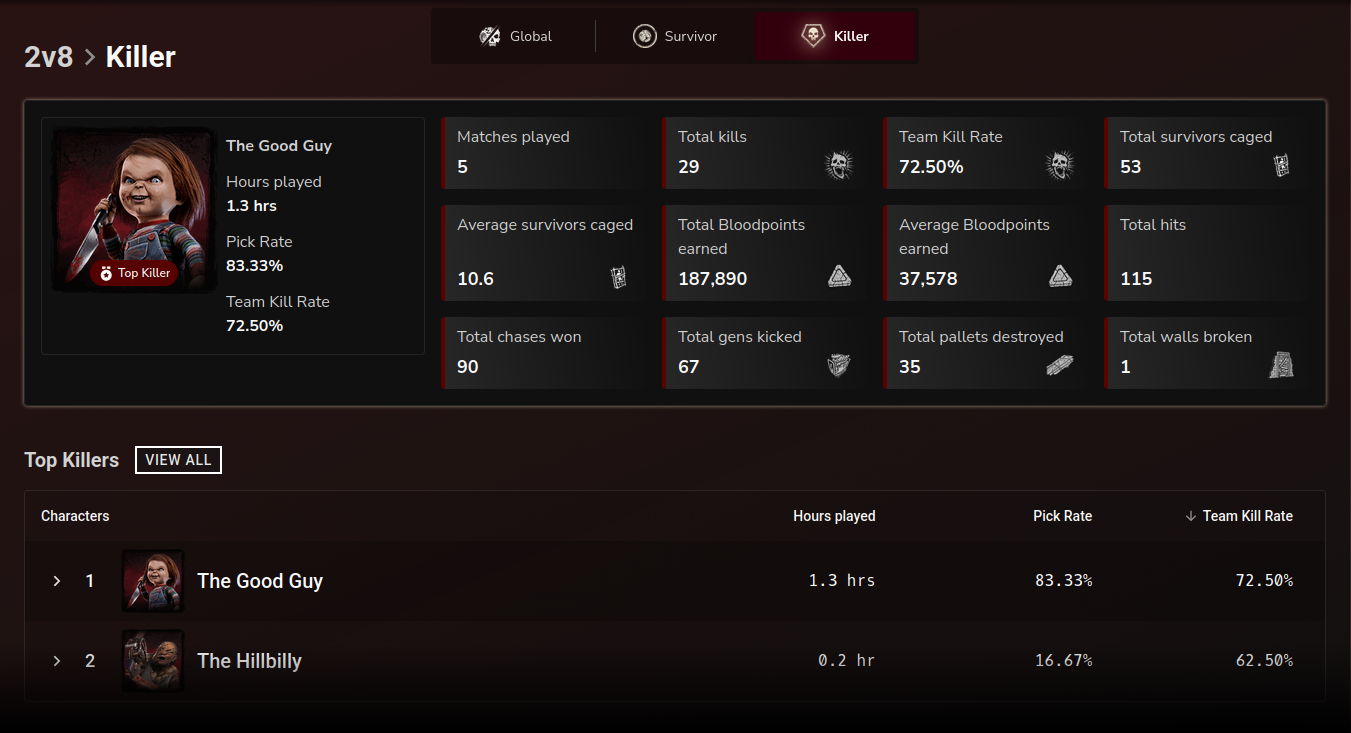Viewport: 1351px width, 733px height.
Task: Expand The Hillbilly row chevron
Action: [57, 661]
